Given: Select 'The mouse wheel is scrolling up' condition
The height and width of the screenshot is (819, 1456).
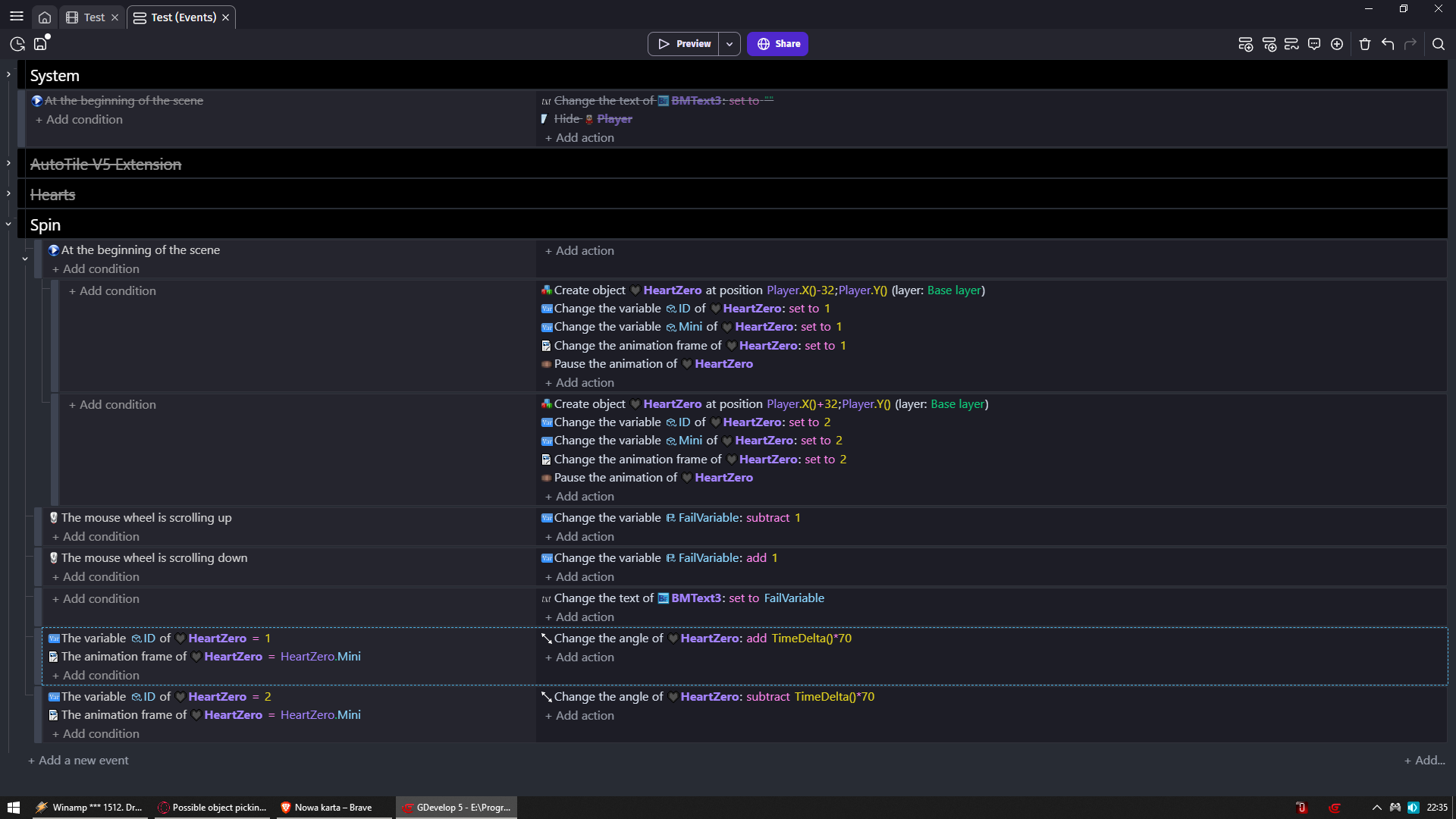Looking at the screenshot, I should (140, 518).
